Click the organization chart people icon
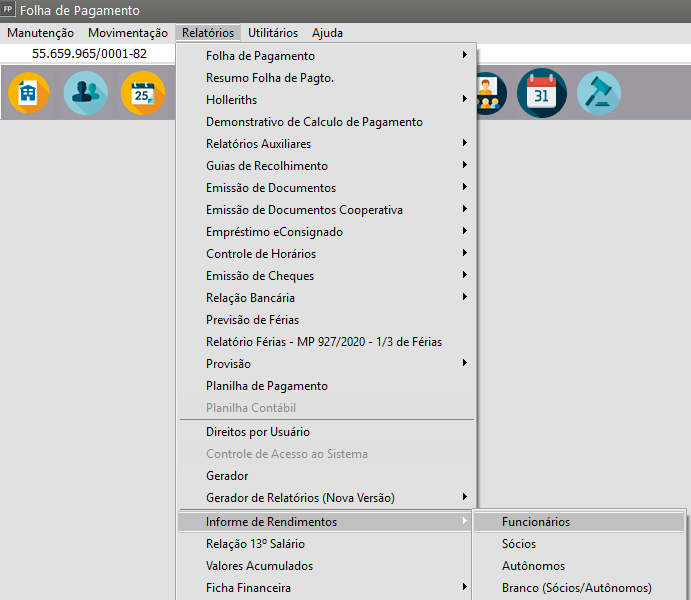 tap(490, 94)
